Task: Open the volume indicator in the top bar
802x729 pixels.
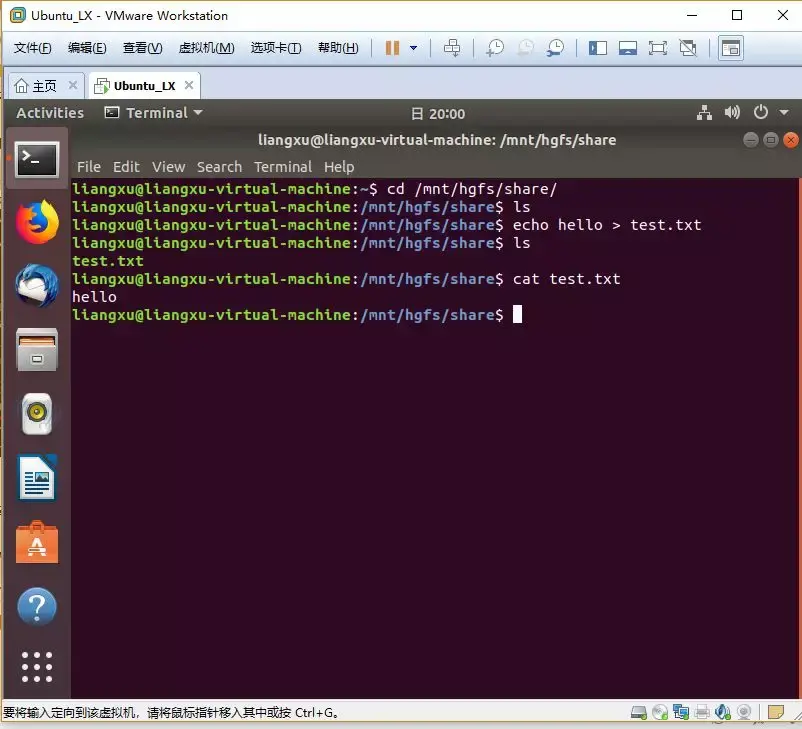Action: (x=732, y=113)
